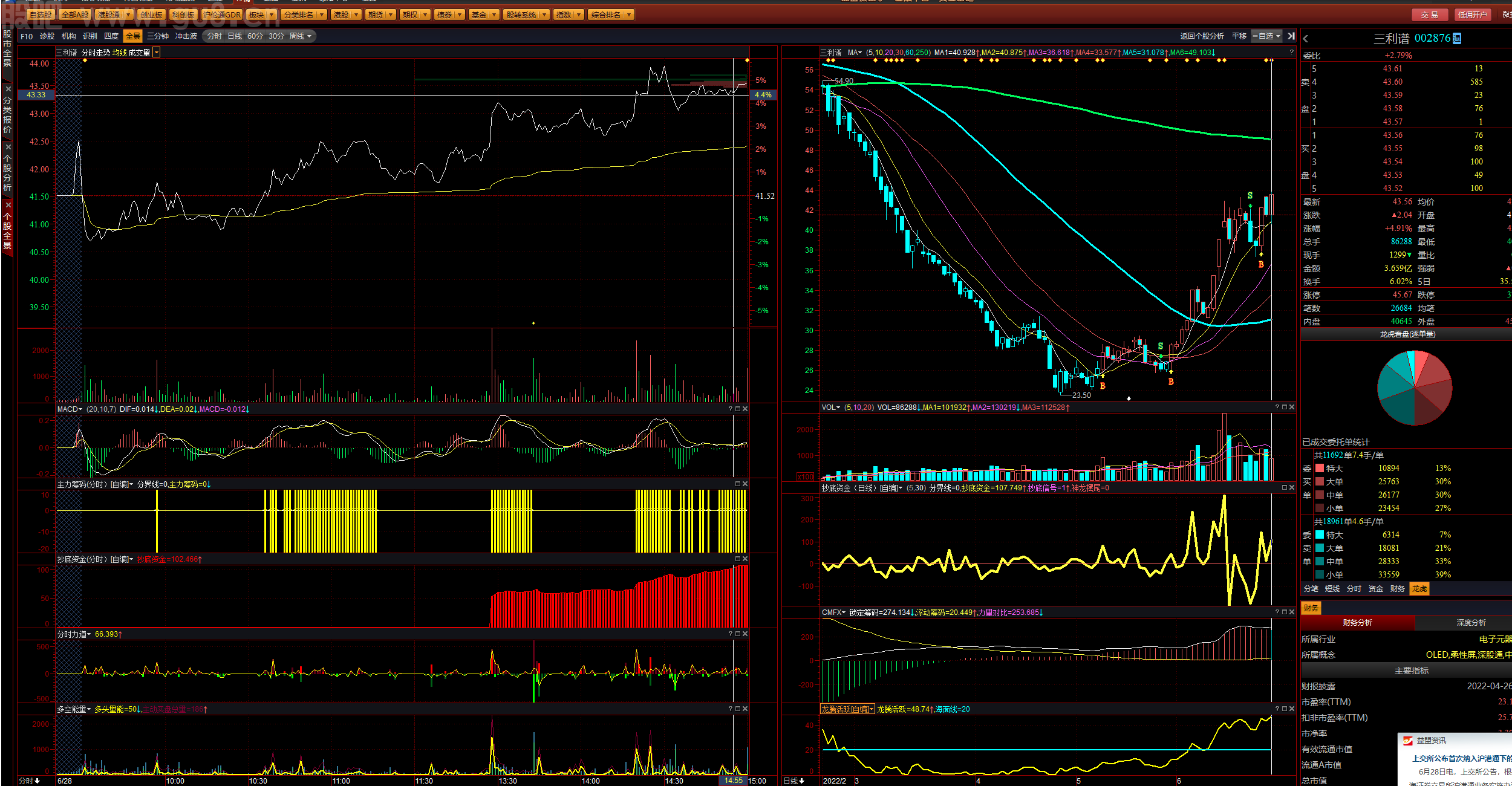Viewport: 1512px width, 786px height.
Task: Open help for the daily MA chart panel
Action: [1291, 53]
